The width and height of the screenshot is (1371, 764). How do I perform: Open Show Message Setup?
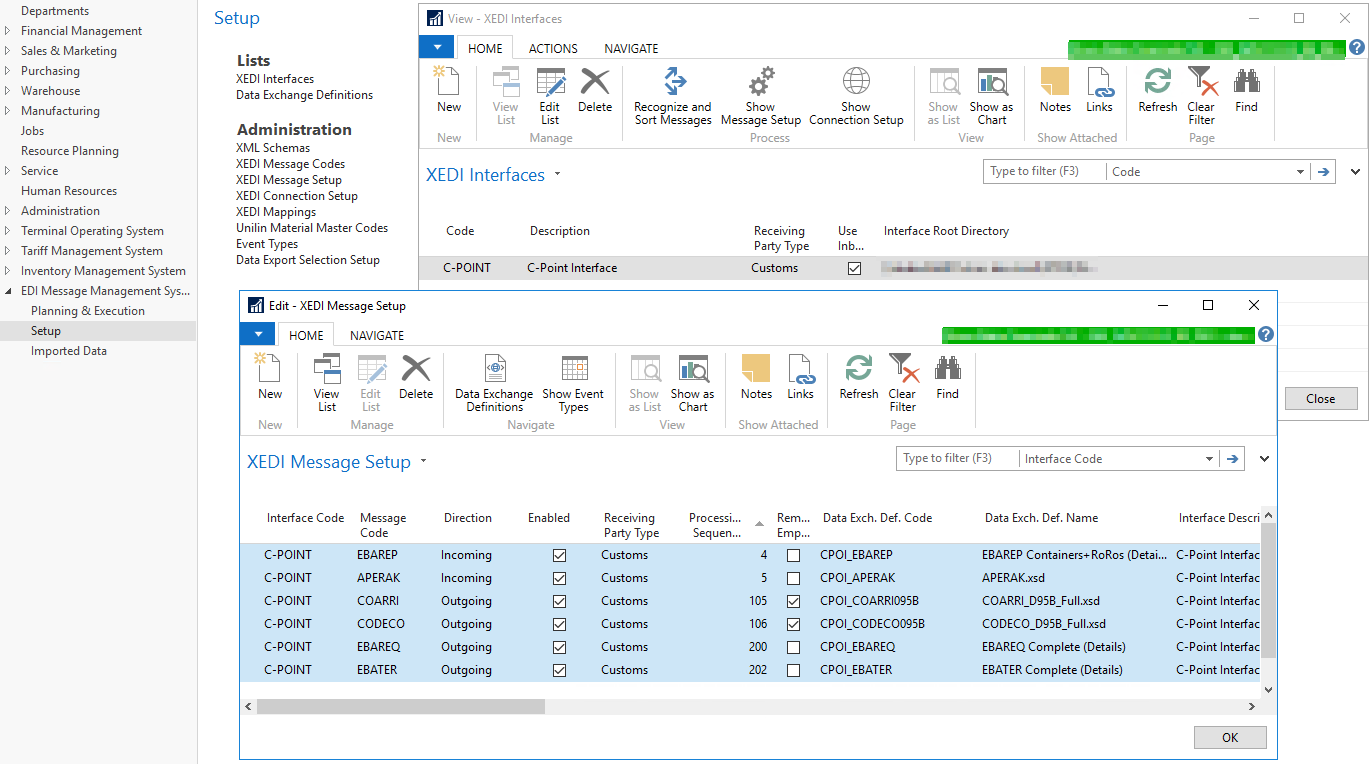(x=760, y=96)
